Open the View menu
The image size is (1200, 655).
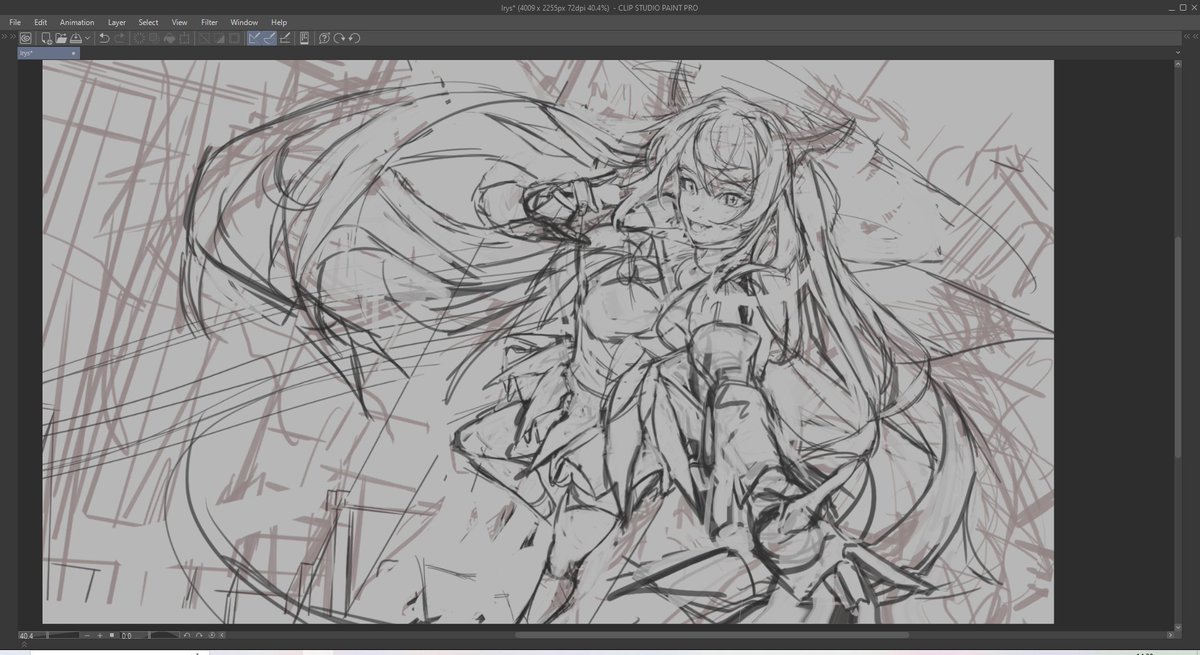(179, 22)
